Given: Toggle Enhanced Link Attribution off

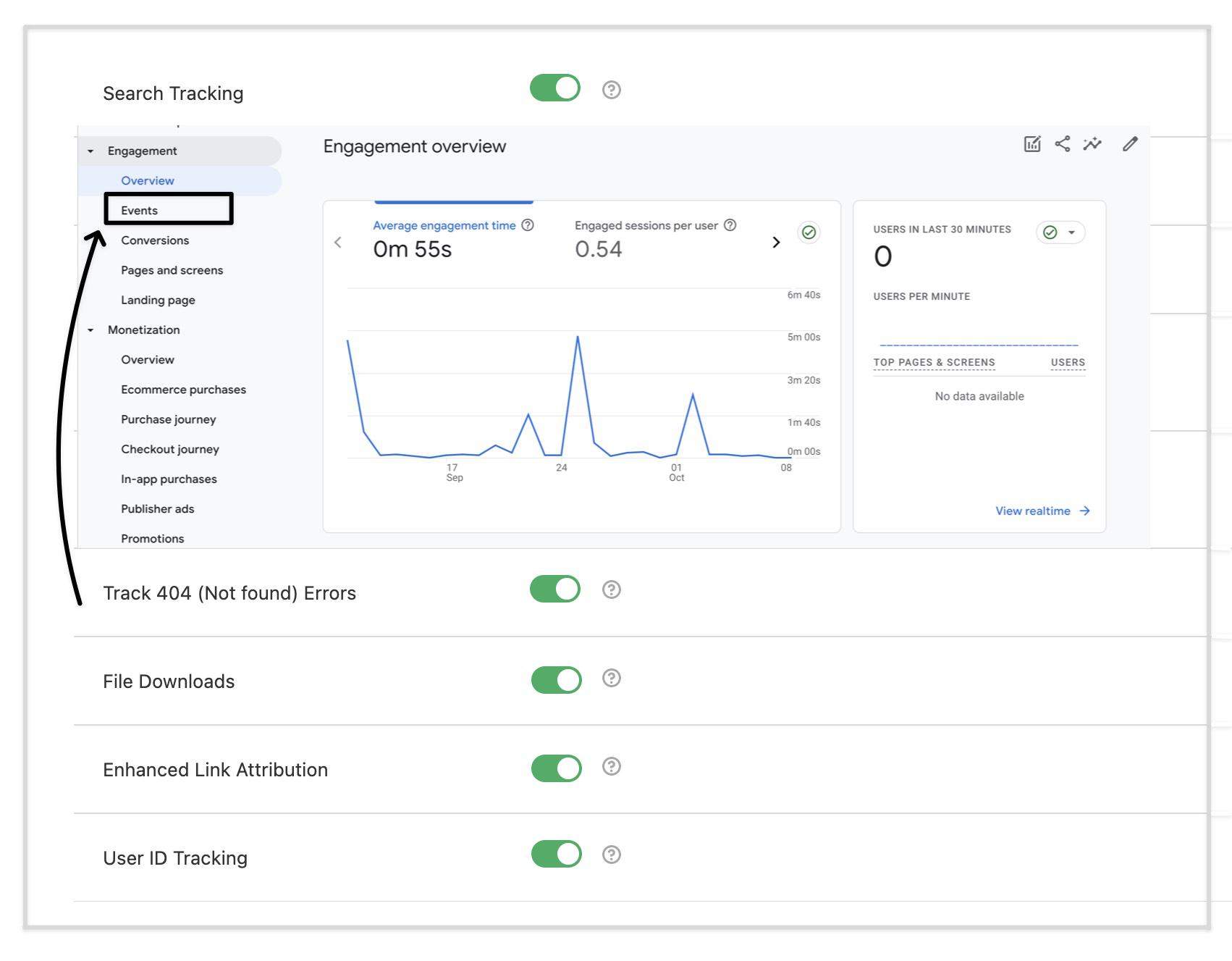Looking at the screenshot, I should [x=557, y=768].
